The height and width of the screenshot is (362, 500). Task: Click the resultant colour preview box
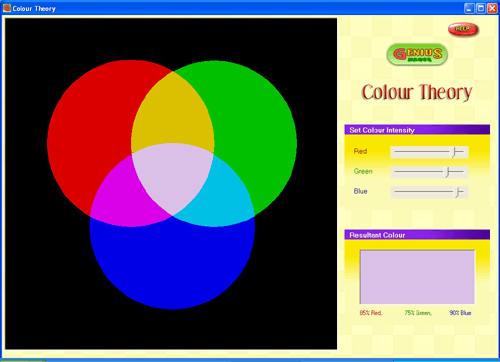tap(417, 277)
